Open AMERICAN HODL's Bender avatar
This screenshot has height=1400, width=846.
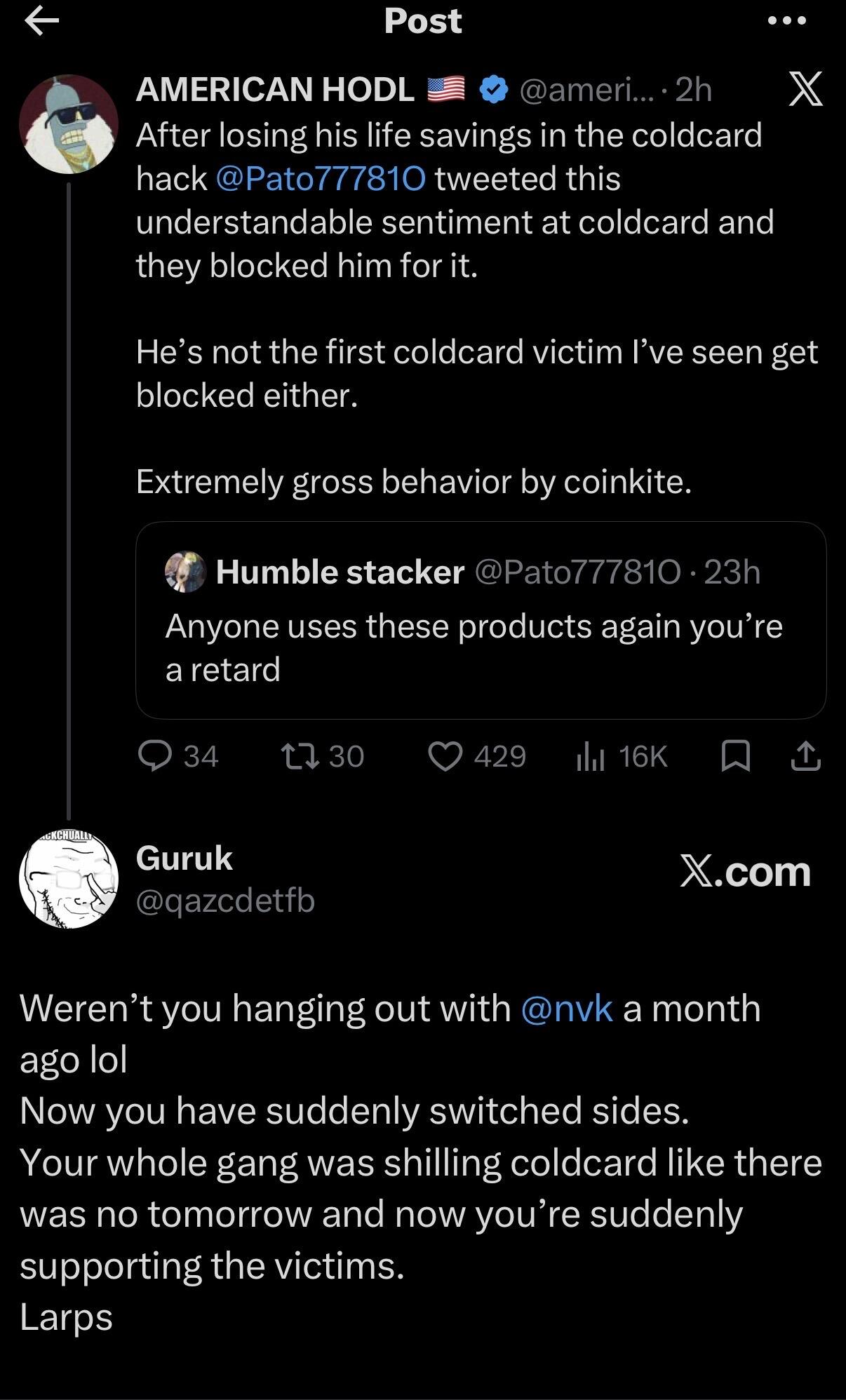point(69,124)
